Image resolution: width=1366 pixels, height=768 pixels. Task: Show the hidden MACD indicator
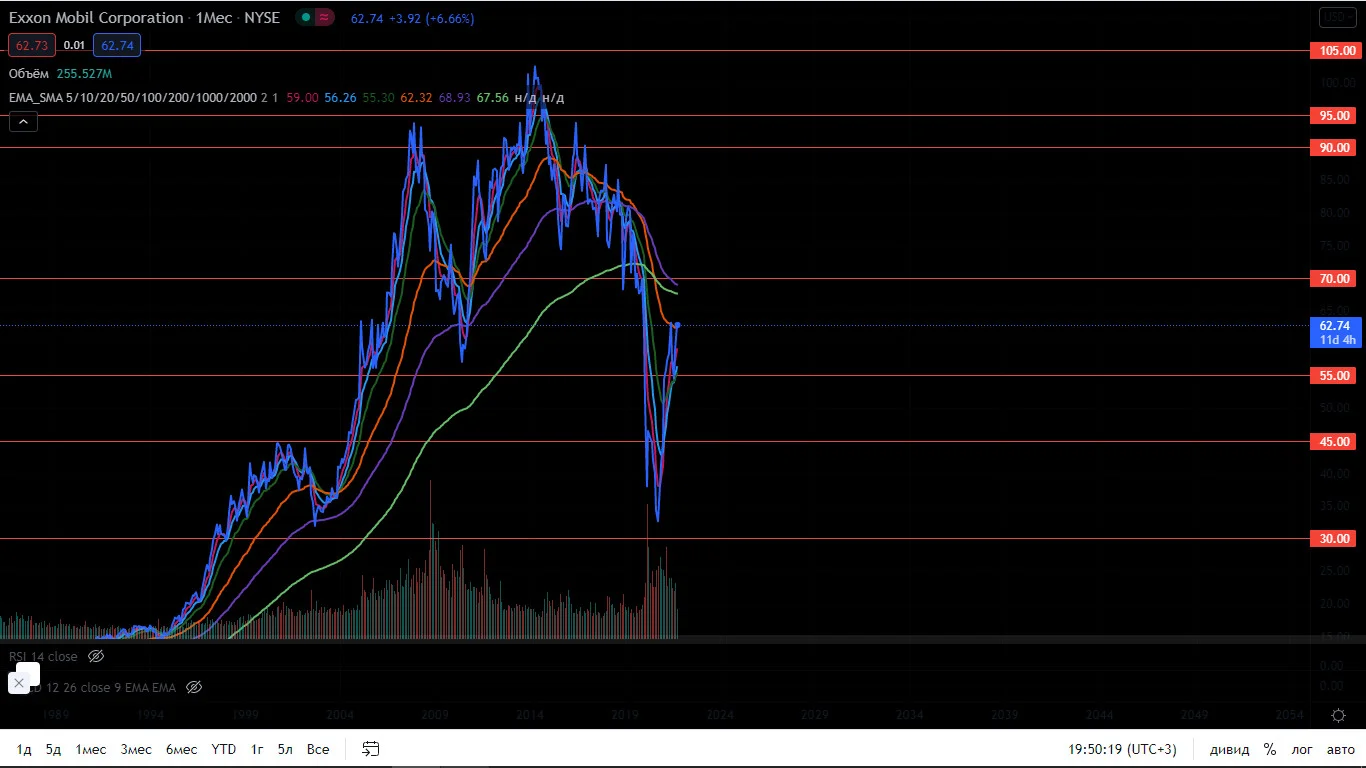195,687
